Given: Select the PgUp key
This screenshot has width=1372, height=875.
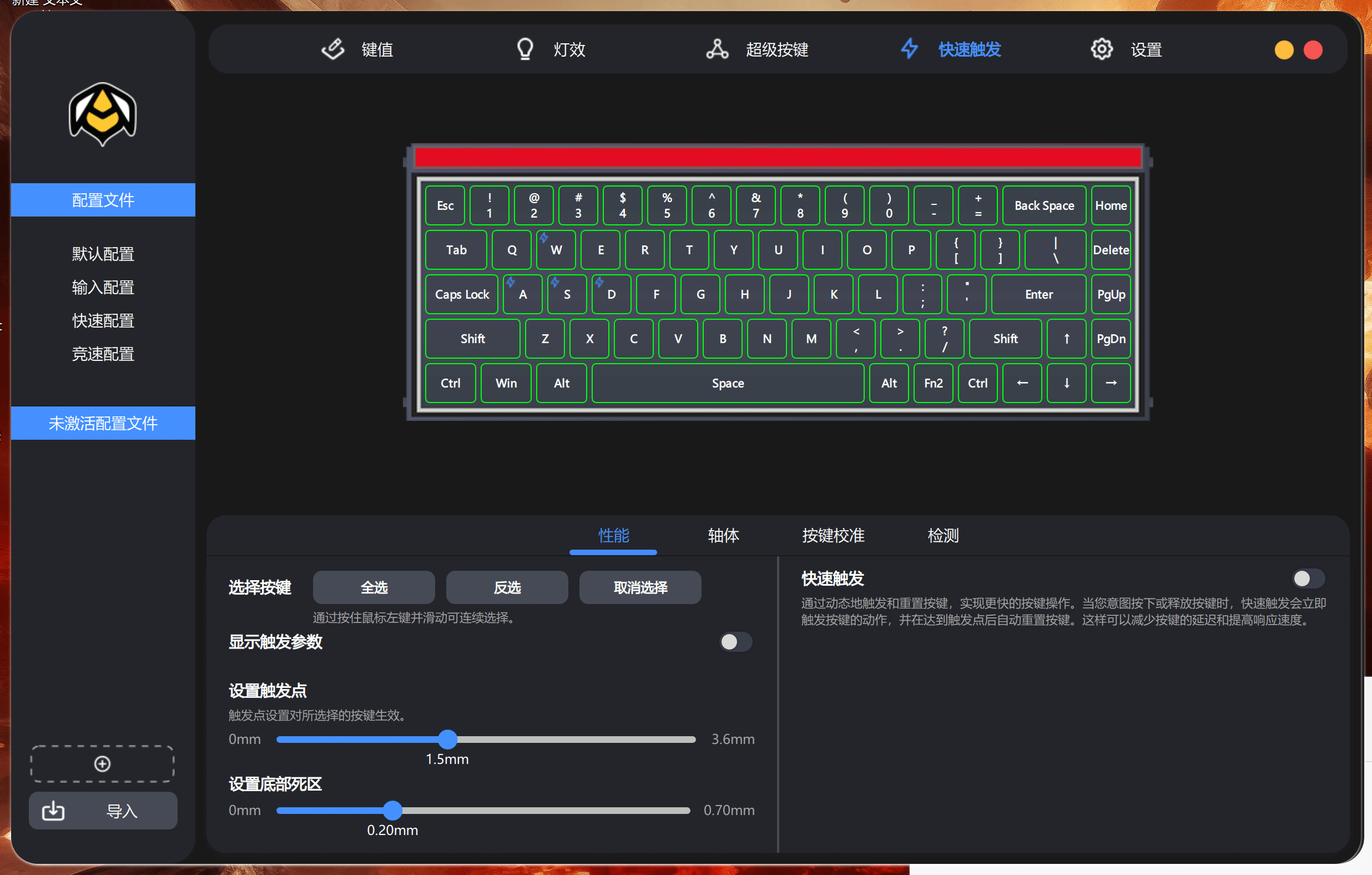Looking at the screenshot, I should 1111,294.
